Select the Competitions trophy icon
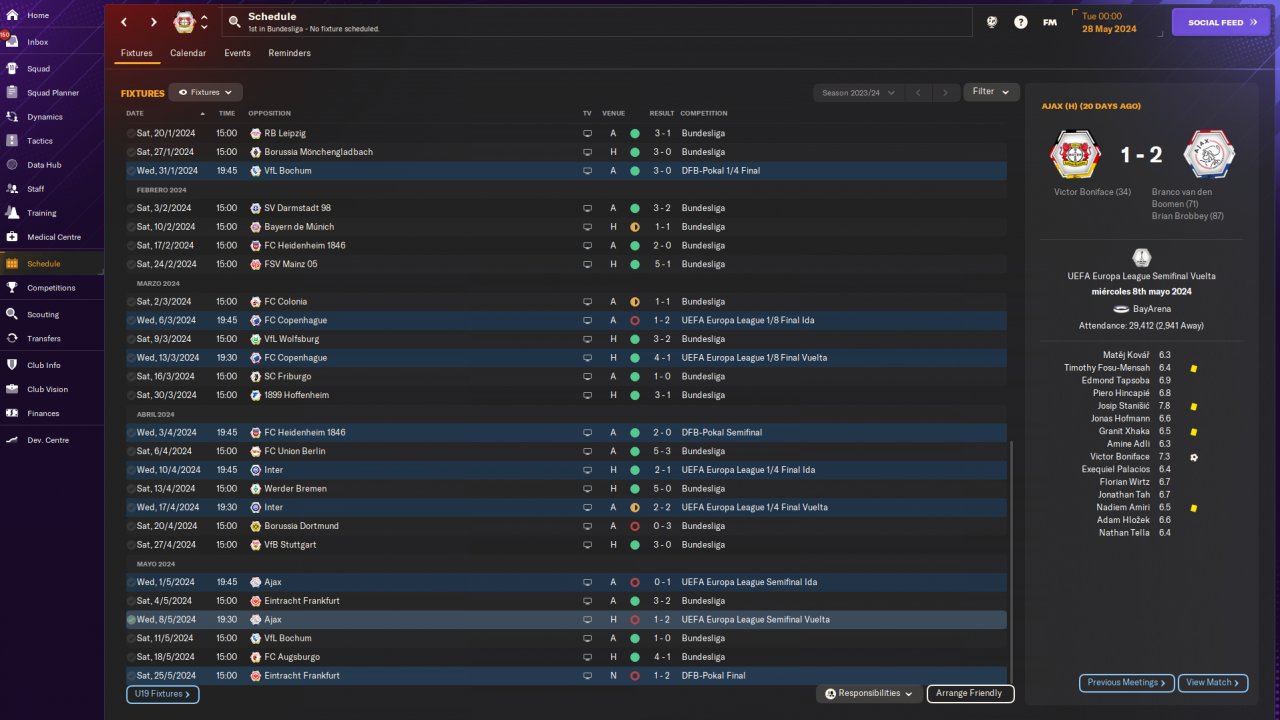 click(12, 288)
